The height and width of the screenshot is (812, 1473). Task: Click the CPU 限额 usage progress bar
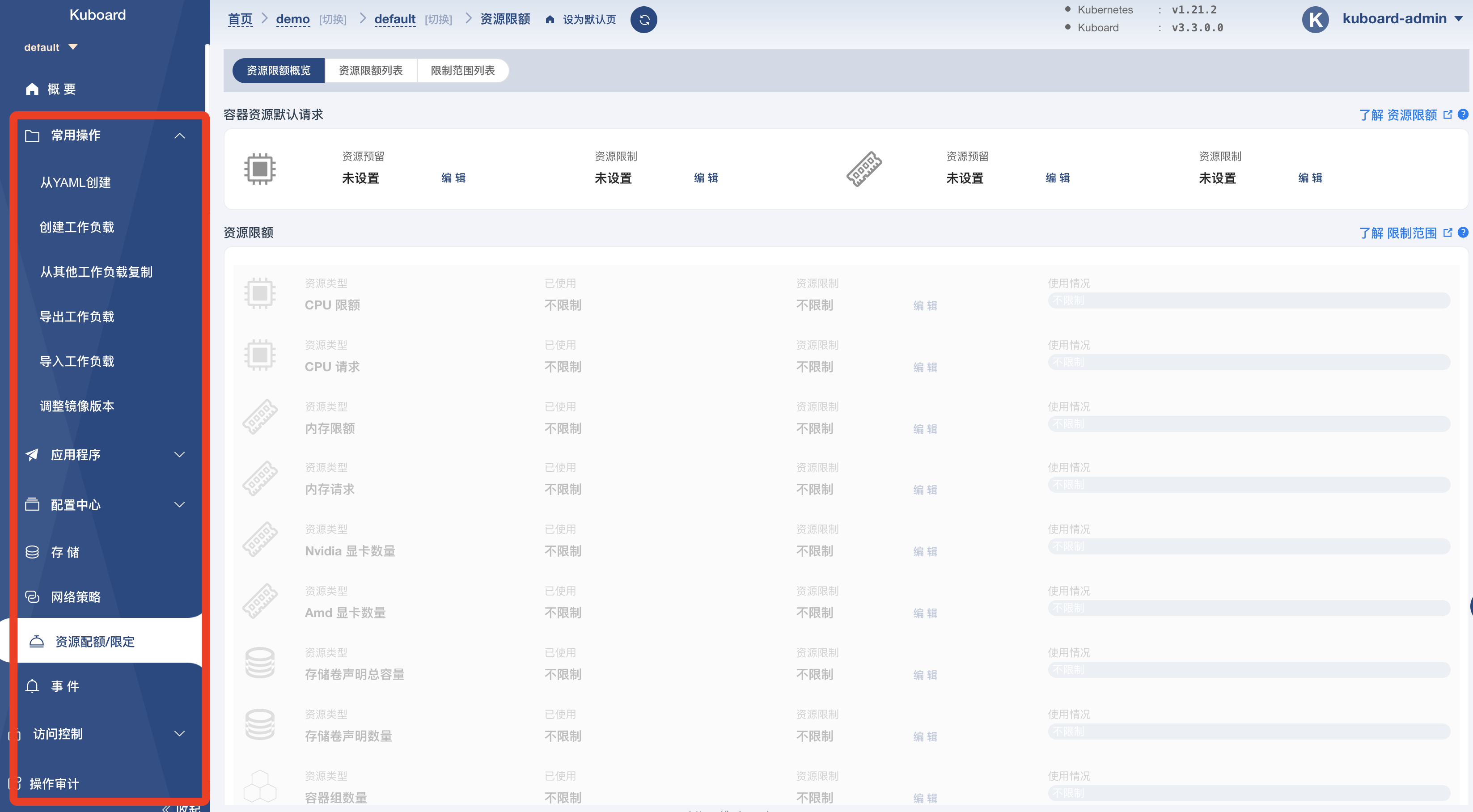coord(1249,300)
